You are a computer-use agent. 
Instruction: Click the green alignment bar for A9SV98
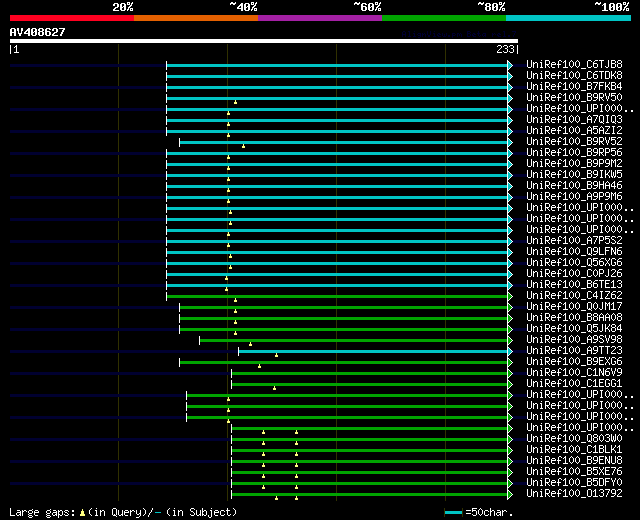(353, 341)
